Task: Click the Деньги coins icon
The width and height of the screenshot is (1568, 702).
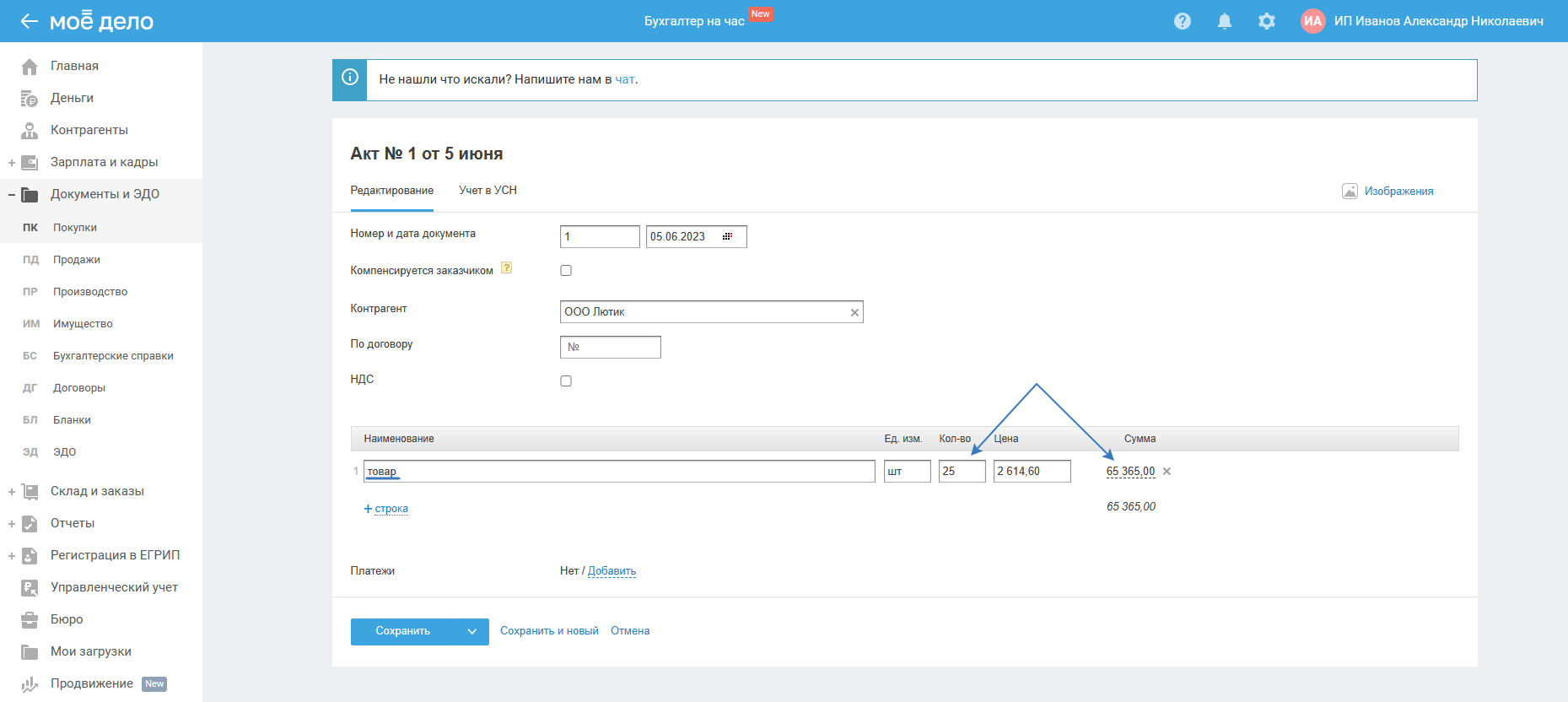Action: 30,98
